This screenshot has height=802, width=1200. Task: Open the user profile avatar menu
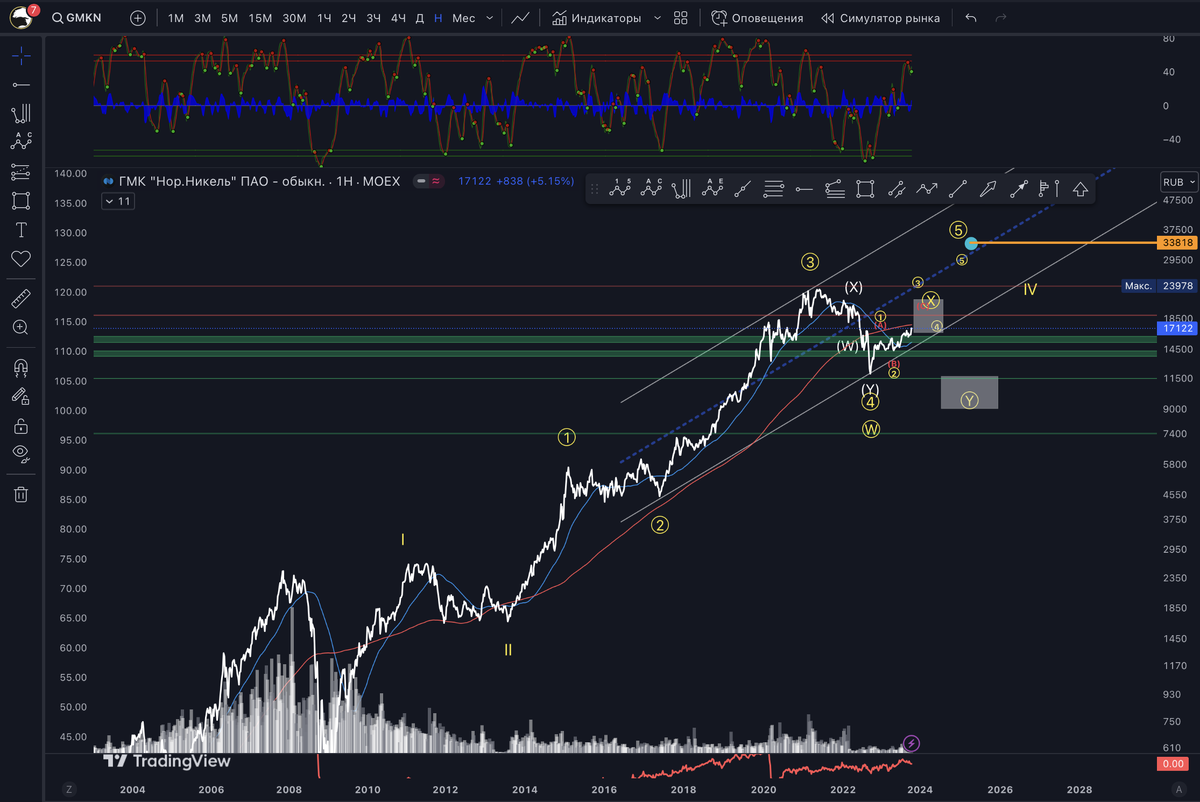[x=21, y=17]
